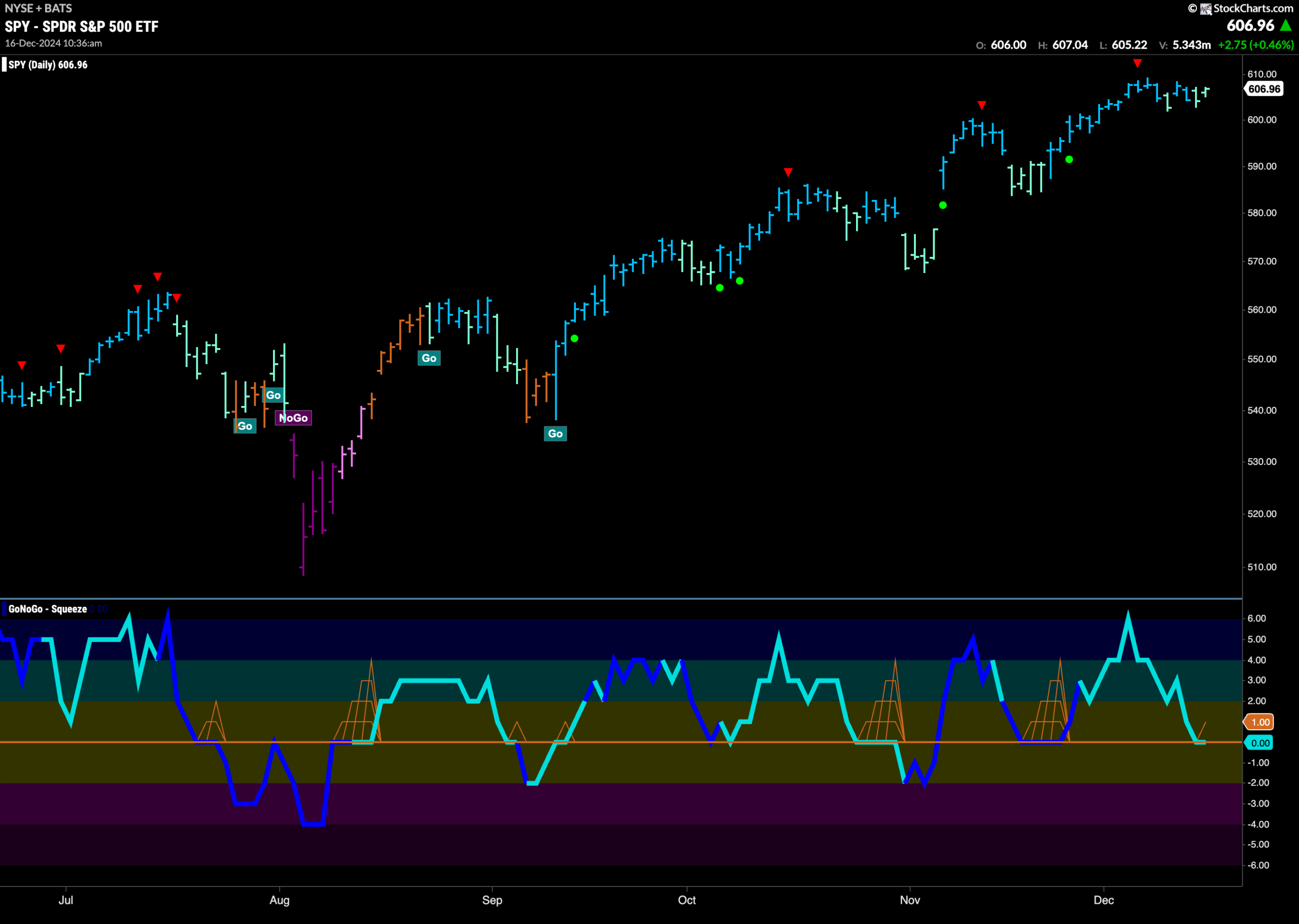Viewport: 1299px width, 924px height.
Task: Click the GoNoGo - Squeeze indicator label
Action: [48, 609]
